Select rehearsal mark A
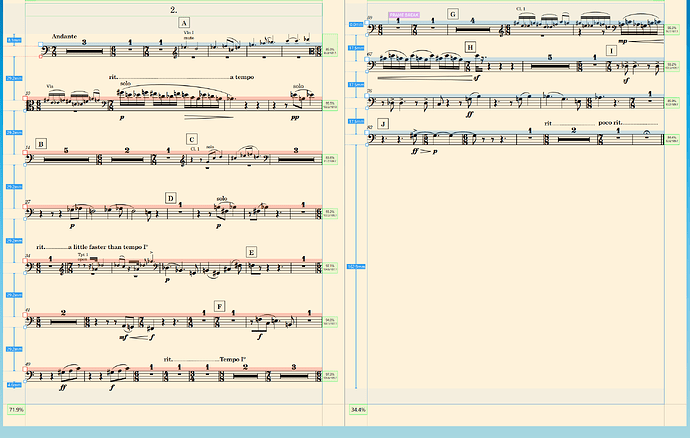690x438 pixels. 184,23
